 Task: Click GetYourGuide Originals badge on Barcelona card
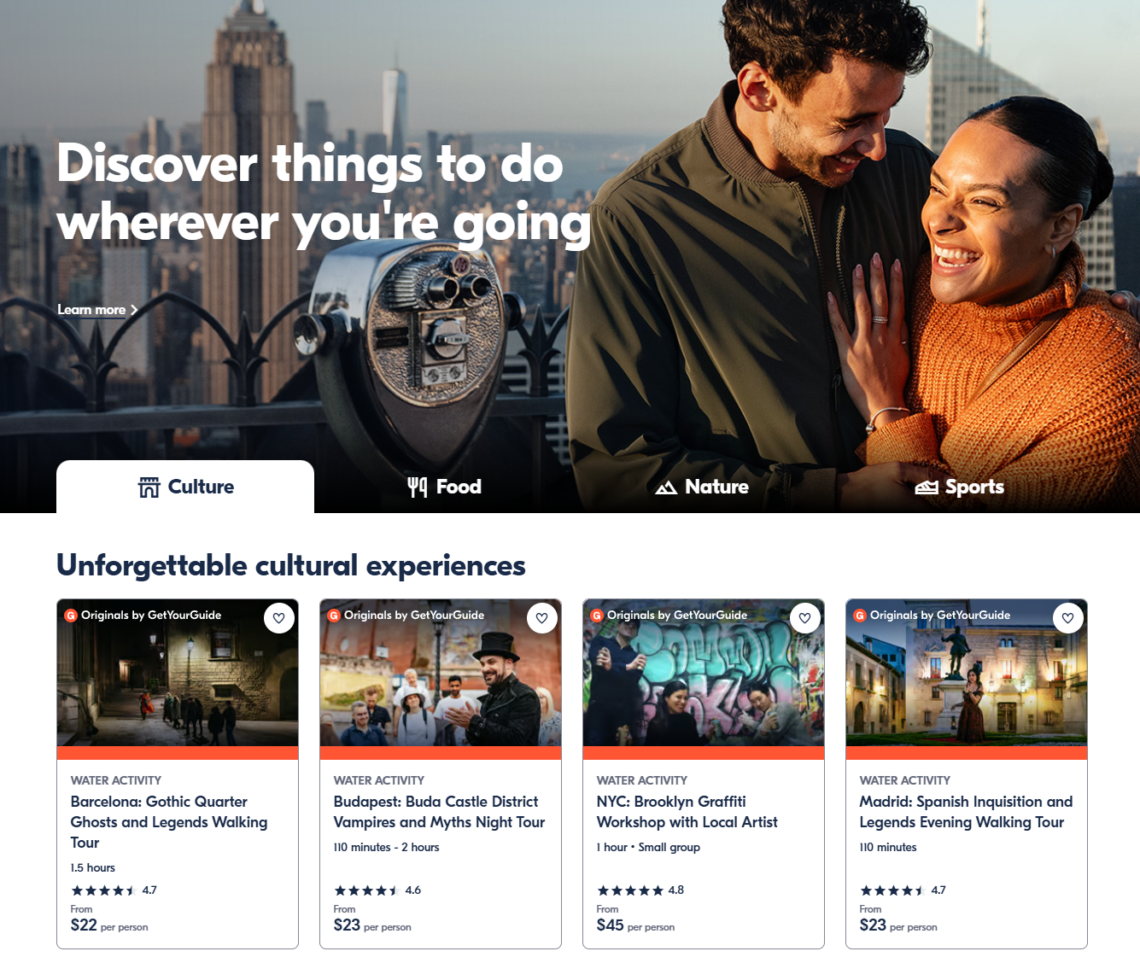tap(143, 615)
